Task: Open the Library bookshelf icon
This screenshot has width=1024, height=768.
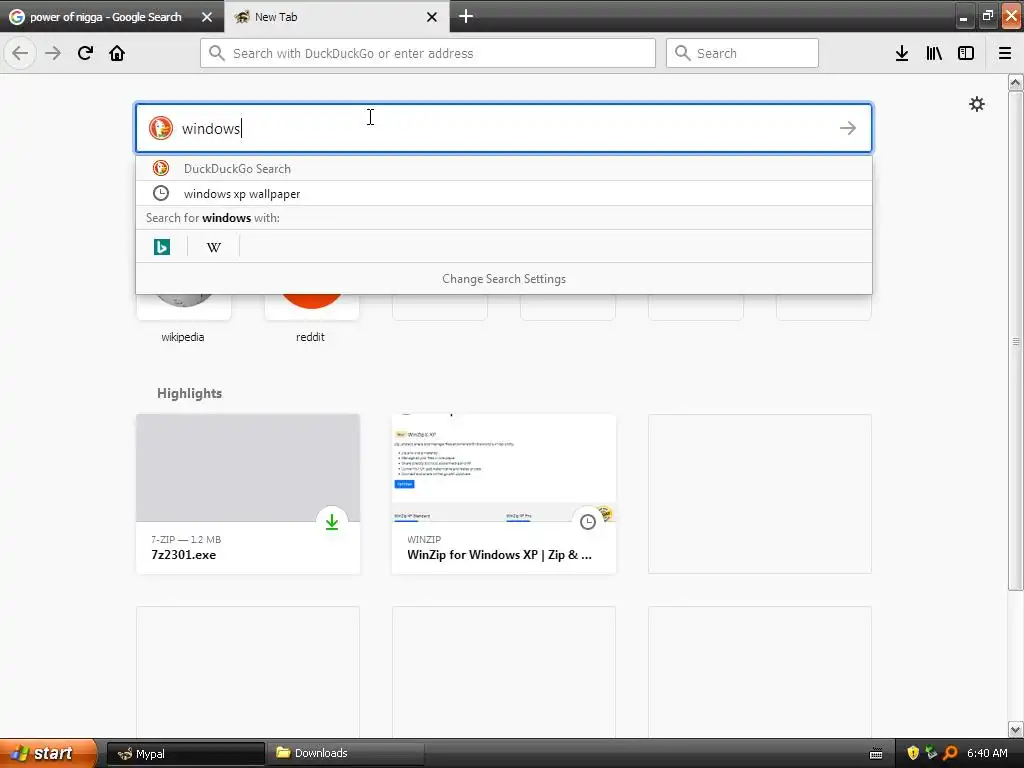Action: 934,53
